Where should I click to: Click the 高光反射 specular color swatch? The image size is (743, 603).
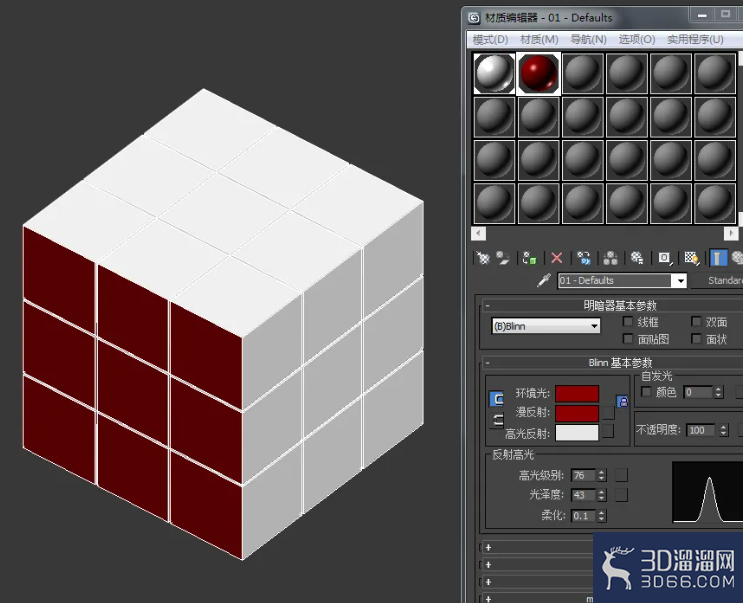point(577,432)
